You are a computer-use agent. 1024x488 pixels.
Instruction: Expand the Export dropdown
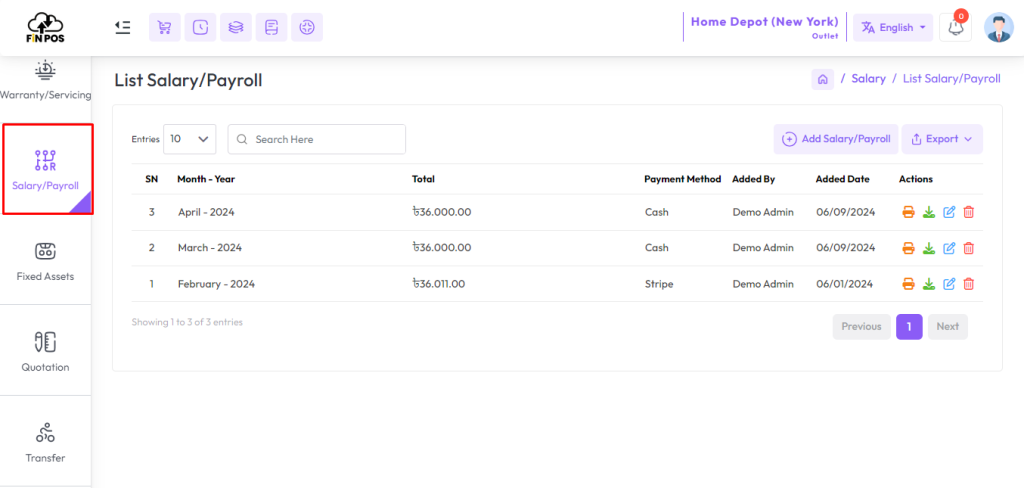(942, 139)
